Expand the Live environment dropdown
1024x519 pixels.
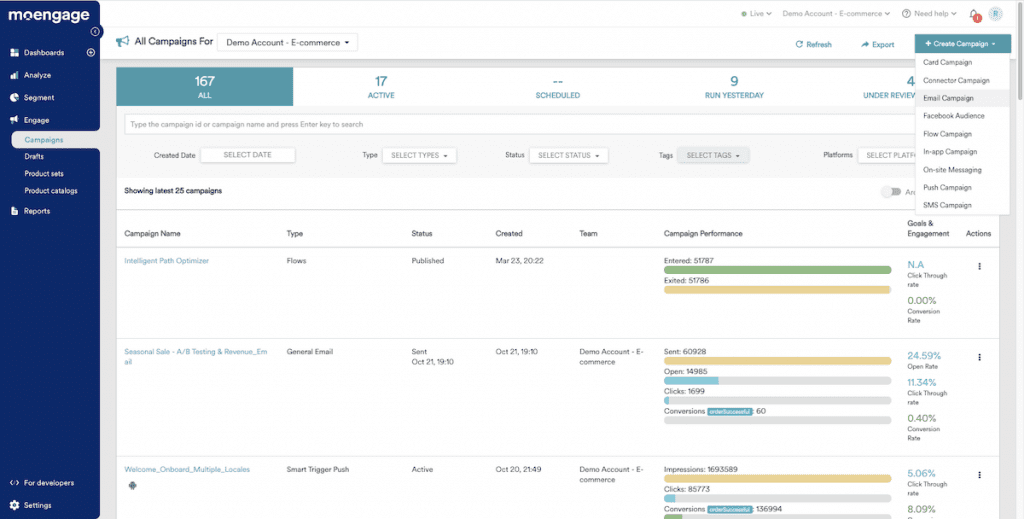(x=756, y=14)
